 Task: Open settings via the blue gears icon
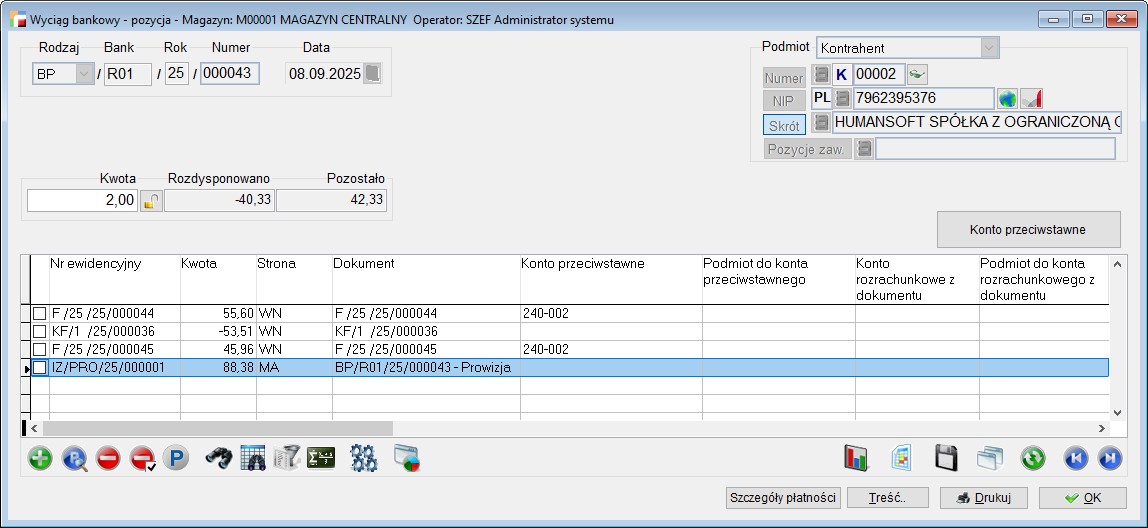363,459
